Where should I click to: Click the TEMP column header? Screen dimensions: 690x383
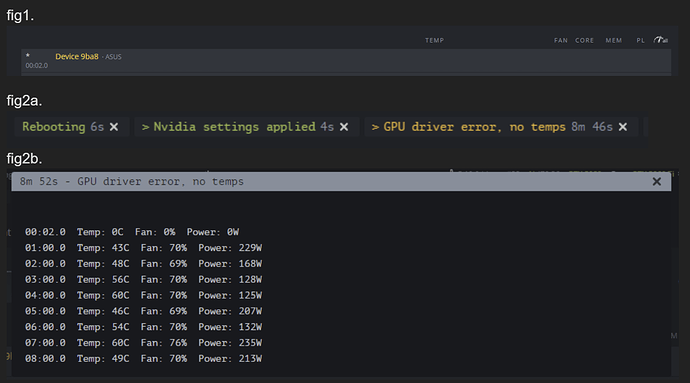pos(434,41)
